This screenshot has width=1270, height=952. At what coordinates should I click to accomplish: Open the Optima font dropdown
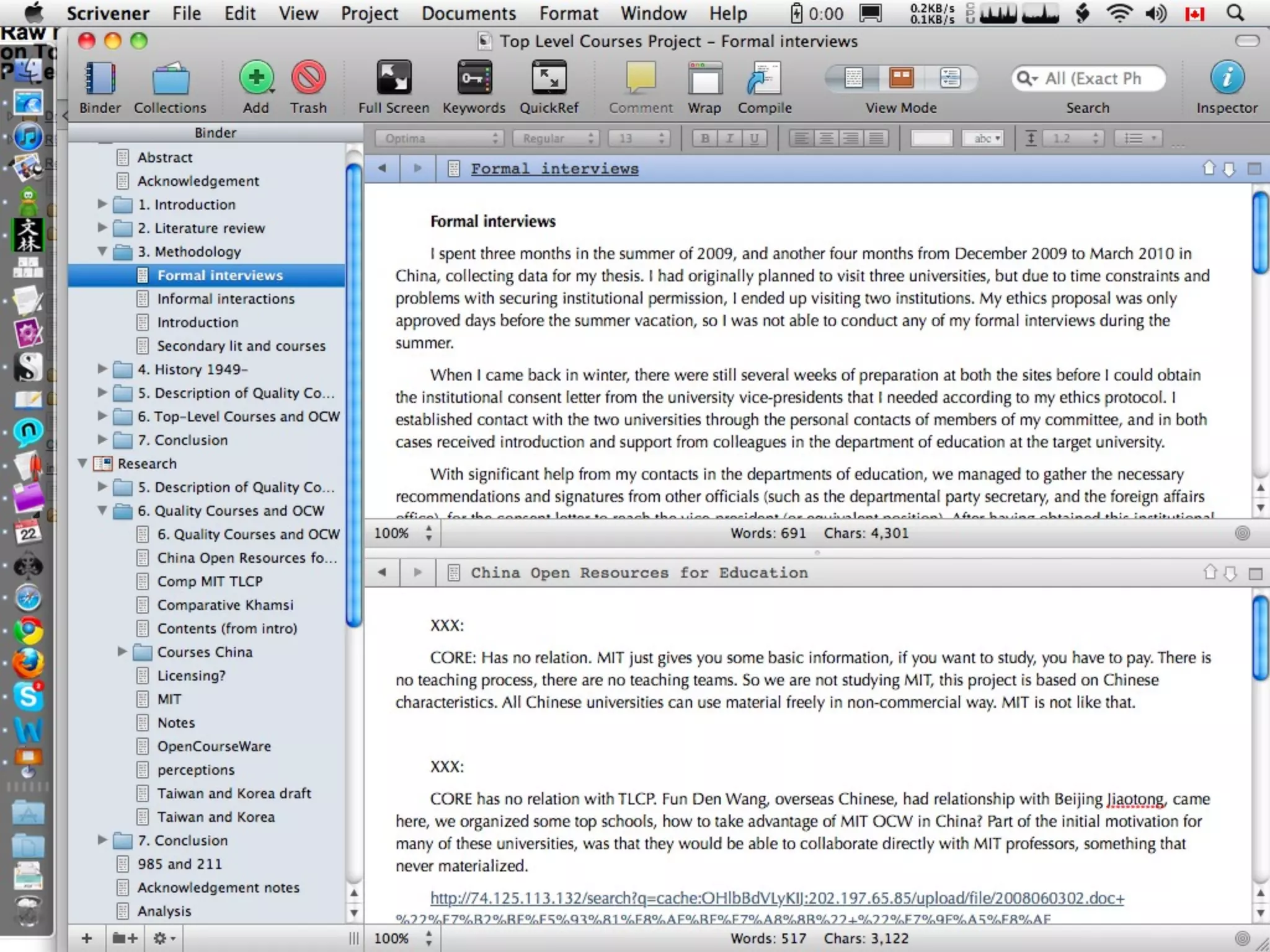coord(439,138)
